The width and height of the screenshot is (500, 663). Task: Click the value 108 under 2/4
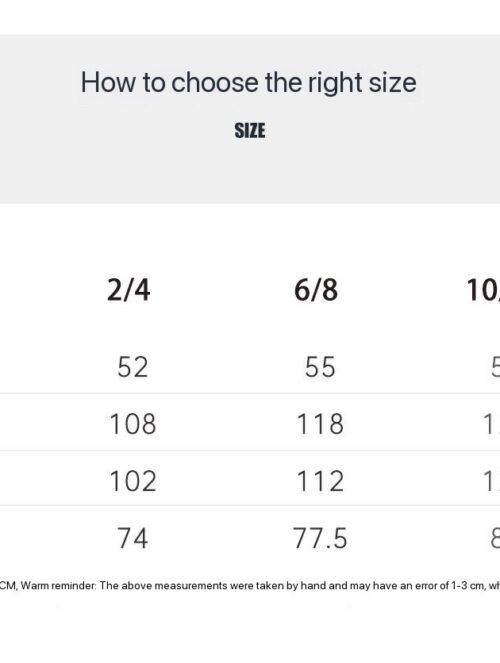pos(133,424)
